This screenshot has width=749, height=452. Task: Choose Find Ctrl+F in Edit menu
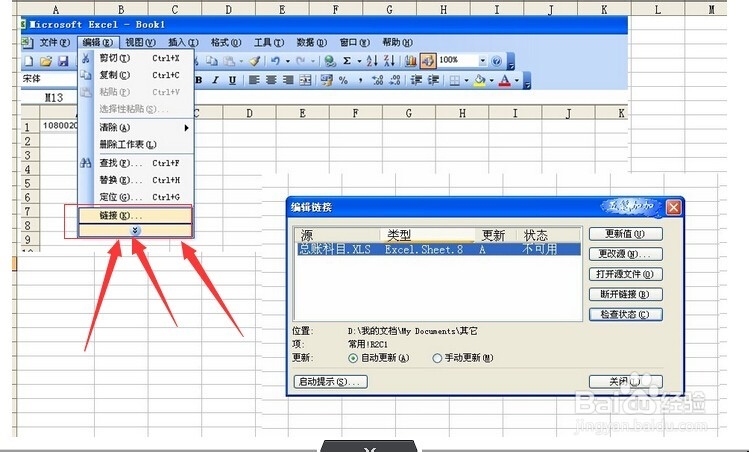137,163
